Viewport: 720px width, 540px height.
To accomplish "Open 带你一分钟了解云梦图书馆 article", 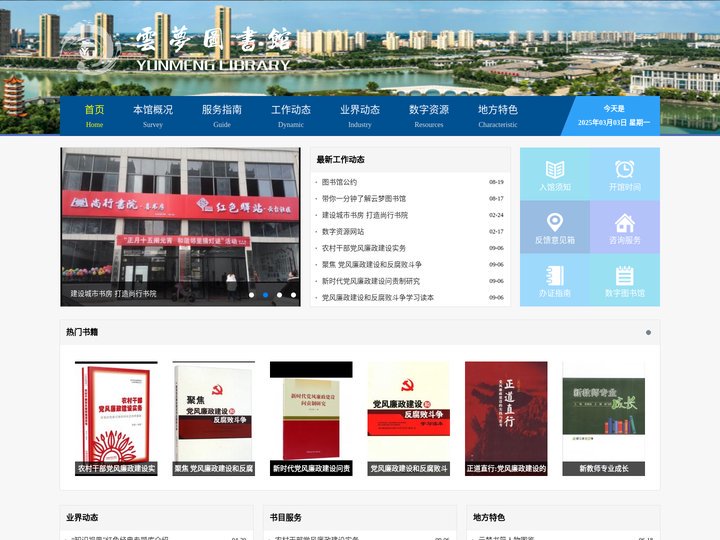I will tap(364, 199).
